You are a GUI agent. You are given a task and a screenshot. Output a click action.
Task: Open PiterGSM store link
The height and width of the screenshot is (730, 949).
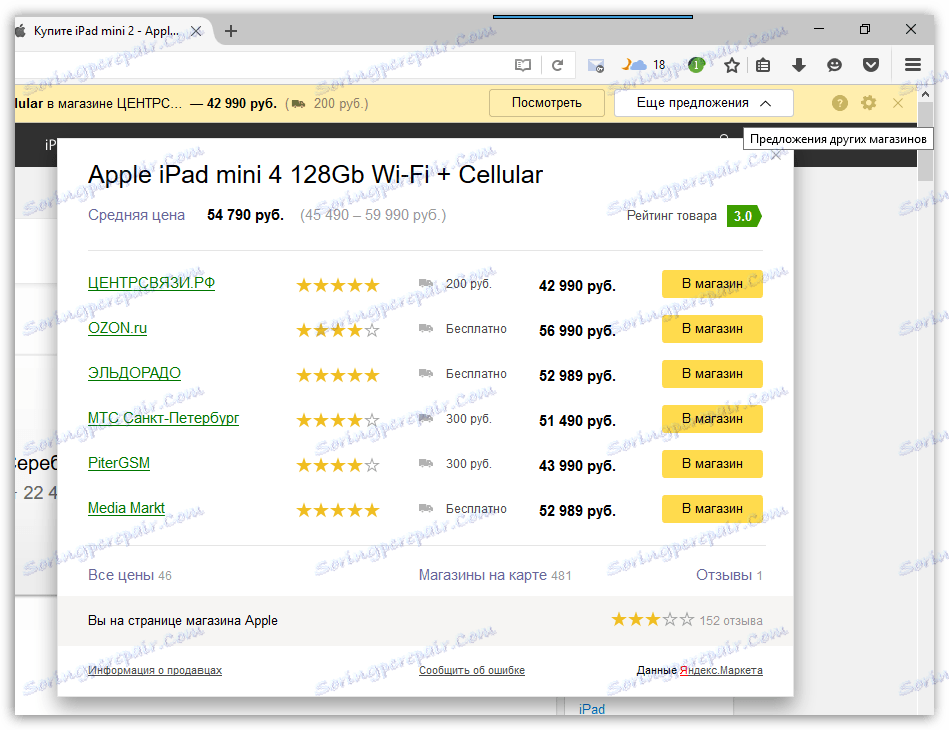(119, 463)
